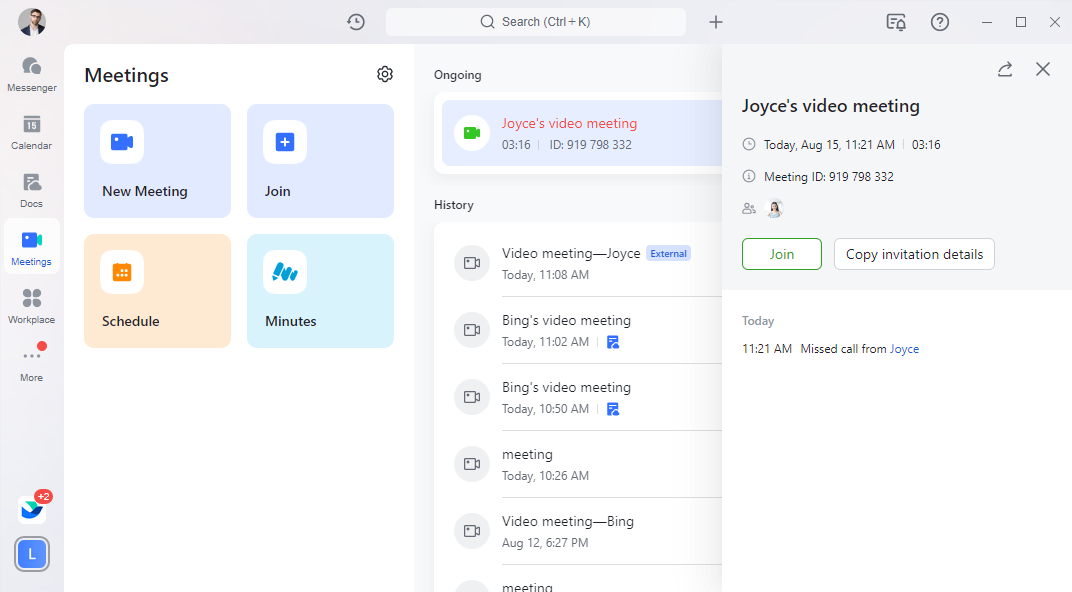The height and width of the screenshot is (592, 1072).
Task: Open Meetings settings gear icon
Action: coord(385,74)
